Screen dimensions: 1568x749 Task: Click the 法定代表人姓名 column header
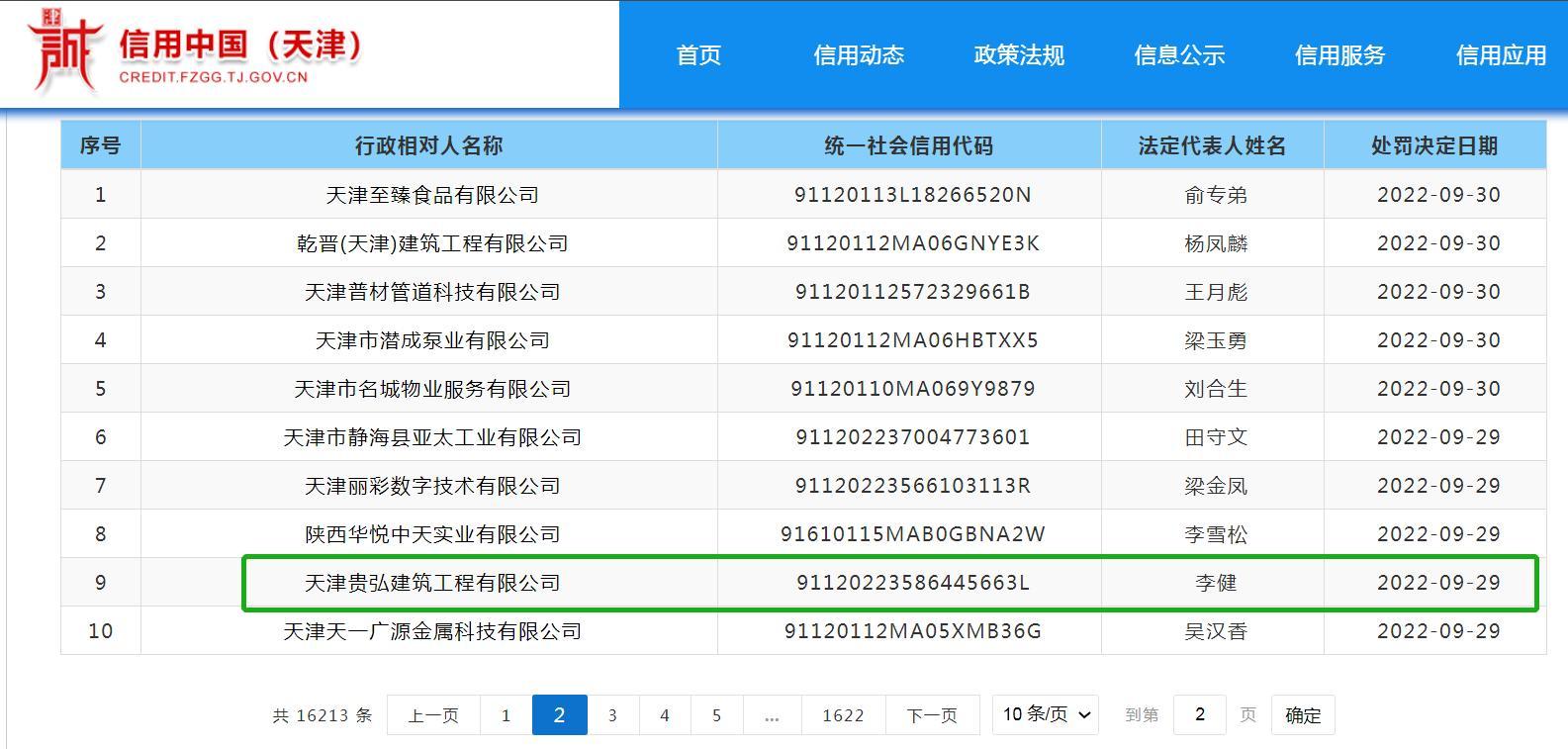[x=1213, y=145]
